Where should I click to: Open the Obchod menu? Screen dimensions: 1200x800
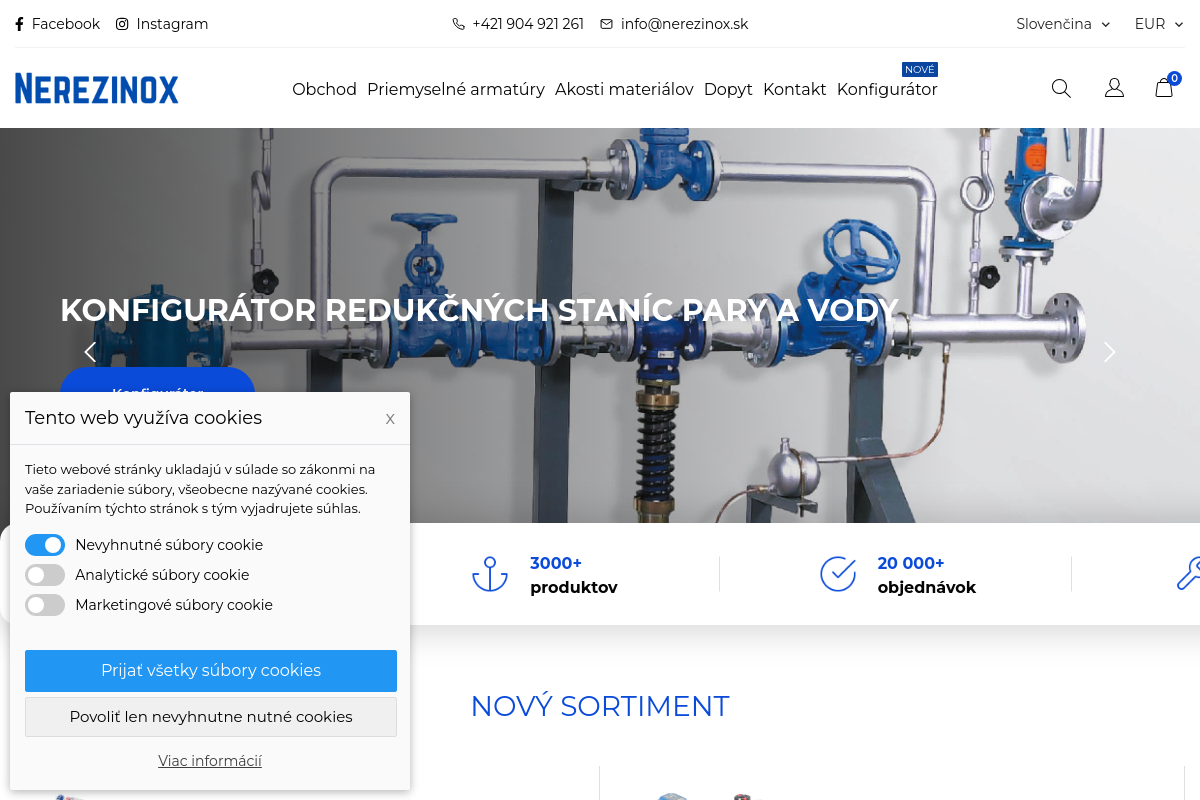coord(324,89)
